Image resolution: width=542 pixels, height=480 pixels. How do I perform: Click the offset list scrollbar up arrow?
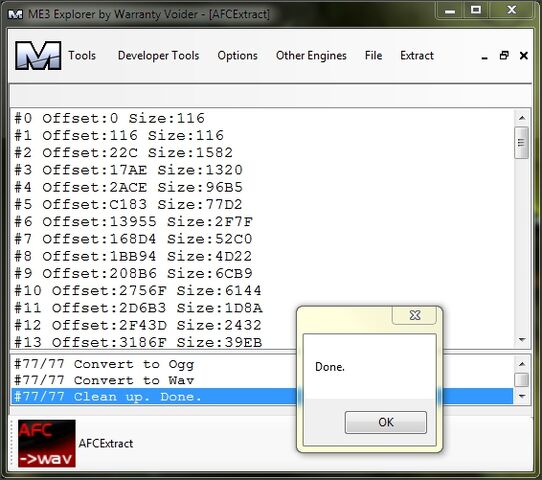point(522,119)
